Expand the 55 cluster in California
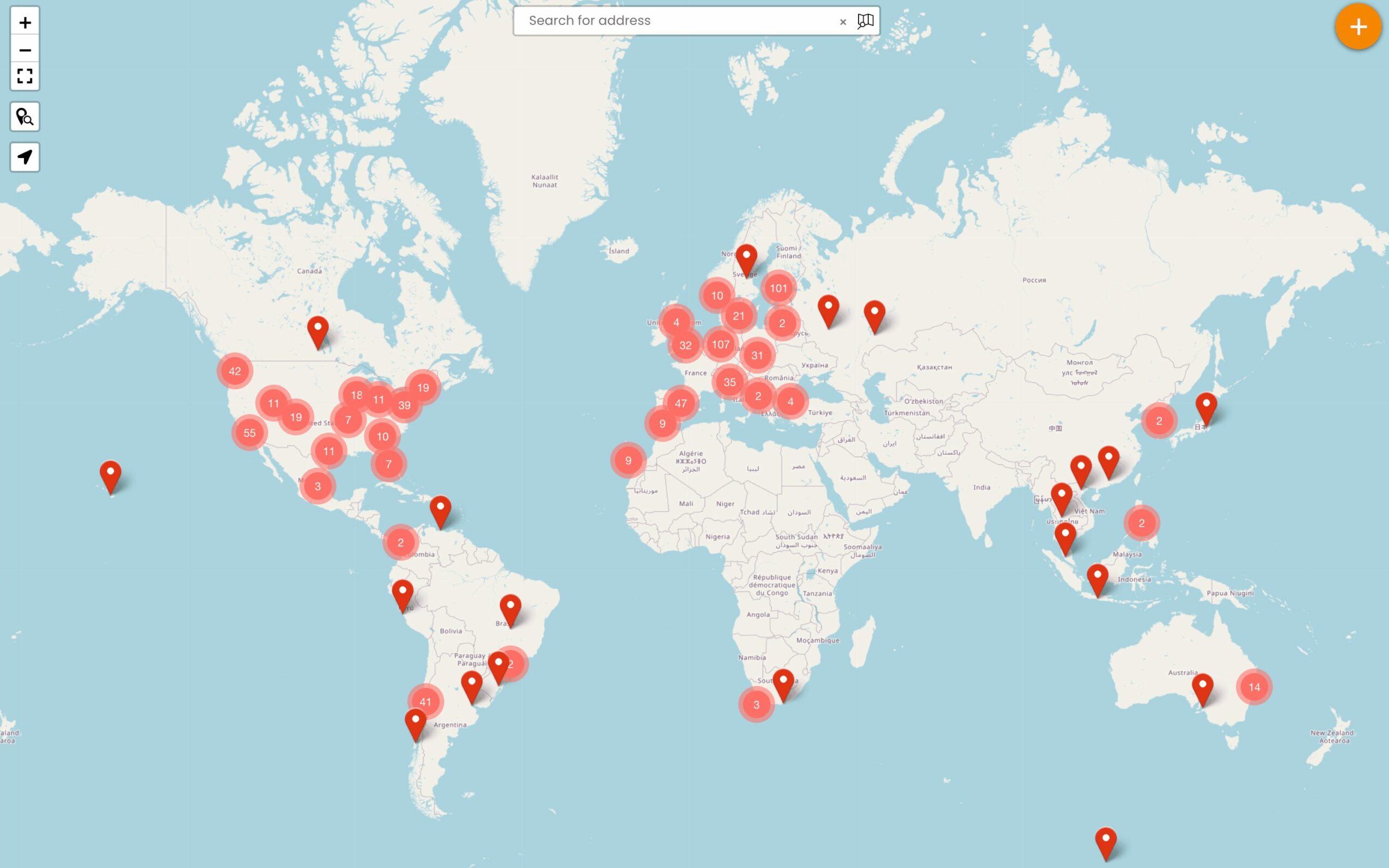Viewport: 1389px width, 868px height. click(x=249, y=433)
